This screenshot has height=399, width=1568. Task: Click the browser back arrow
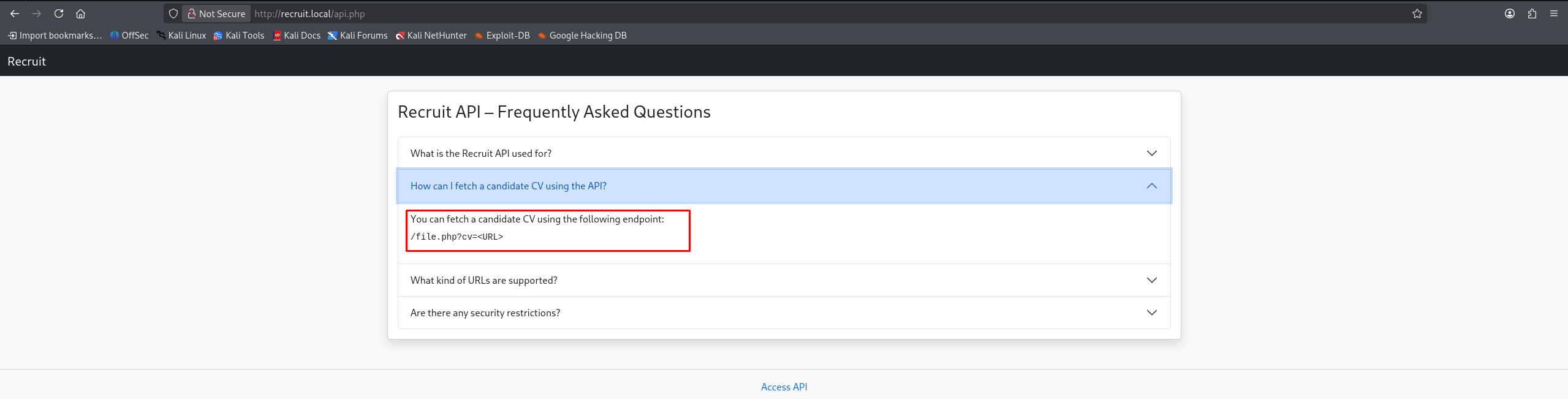pos(15,13)
